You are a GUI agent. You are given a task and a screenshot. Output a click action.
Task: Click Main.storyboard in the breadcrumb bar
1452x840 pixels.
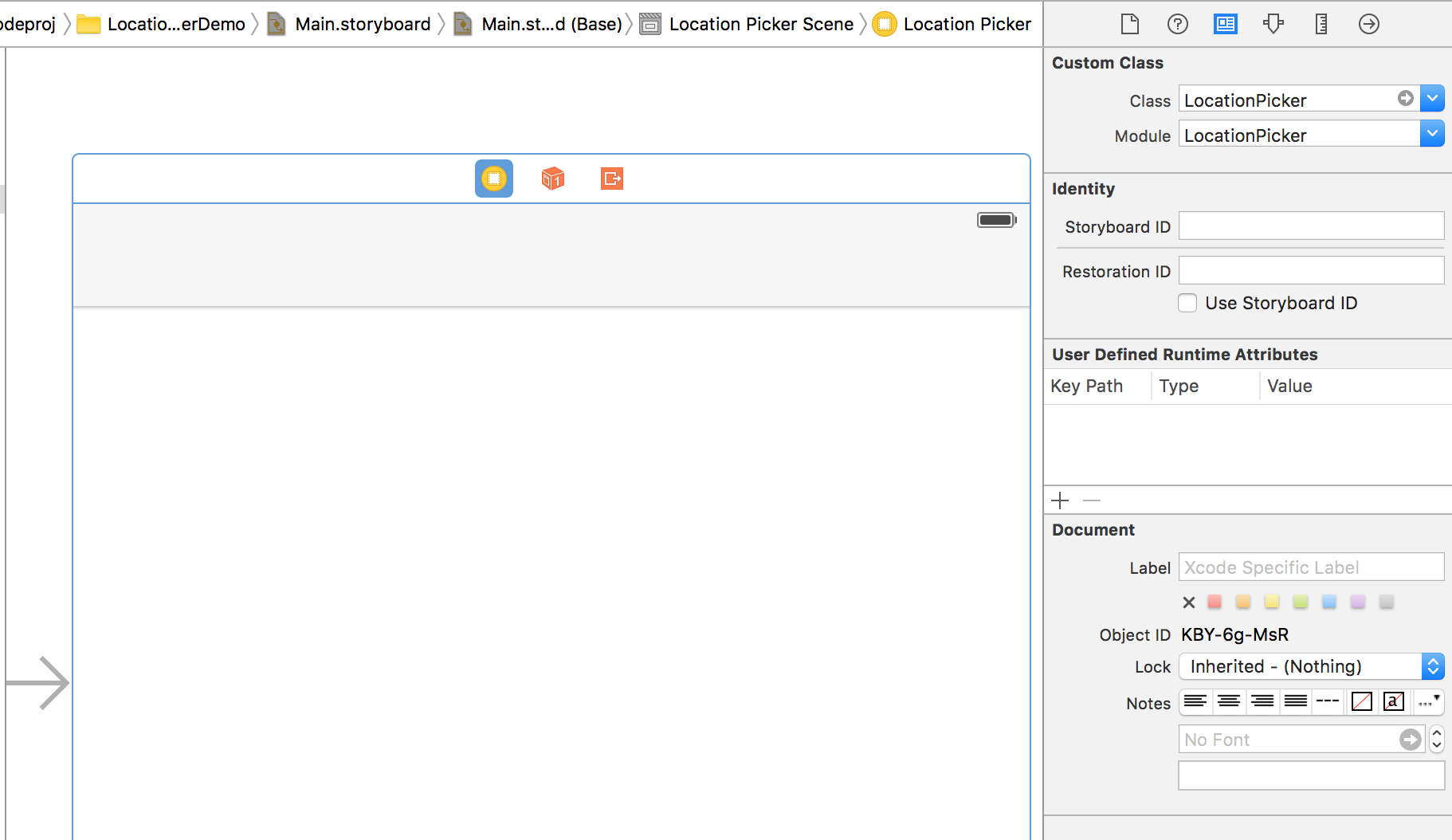pyautogui.click(x=363, y=24)
